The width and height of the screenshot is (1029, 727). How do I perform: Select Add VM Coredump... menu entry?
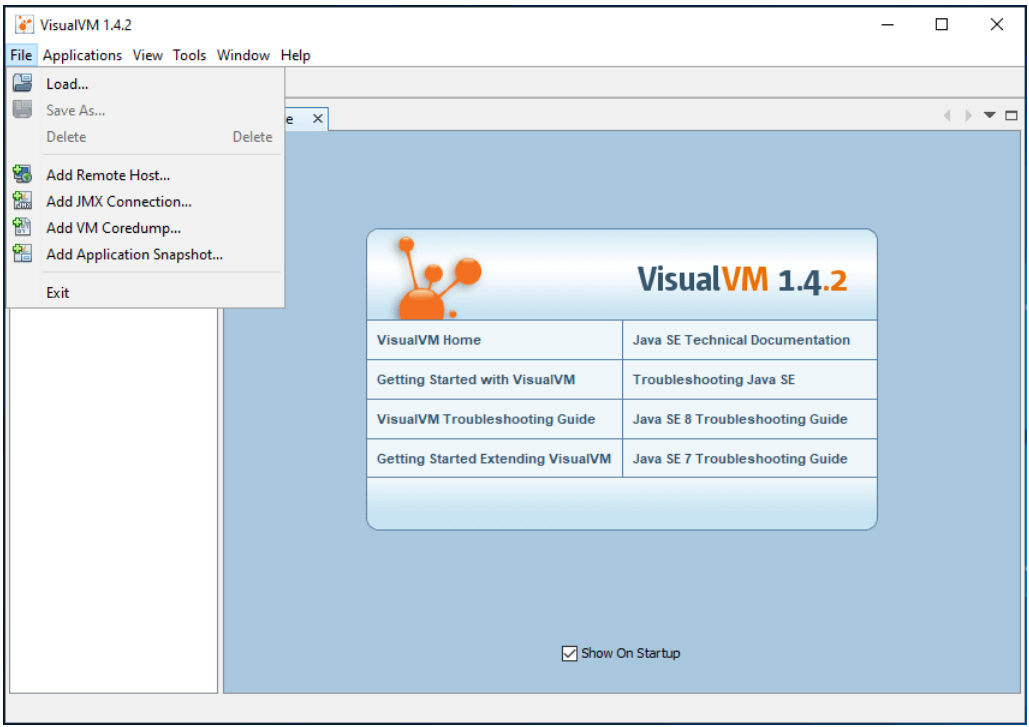(x=146, y=228)
